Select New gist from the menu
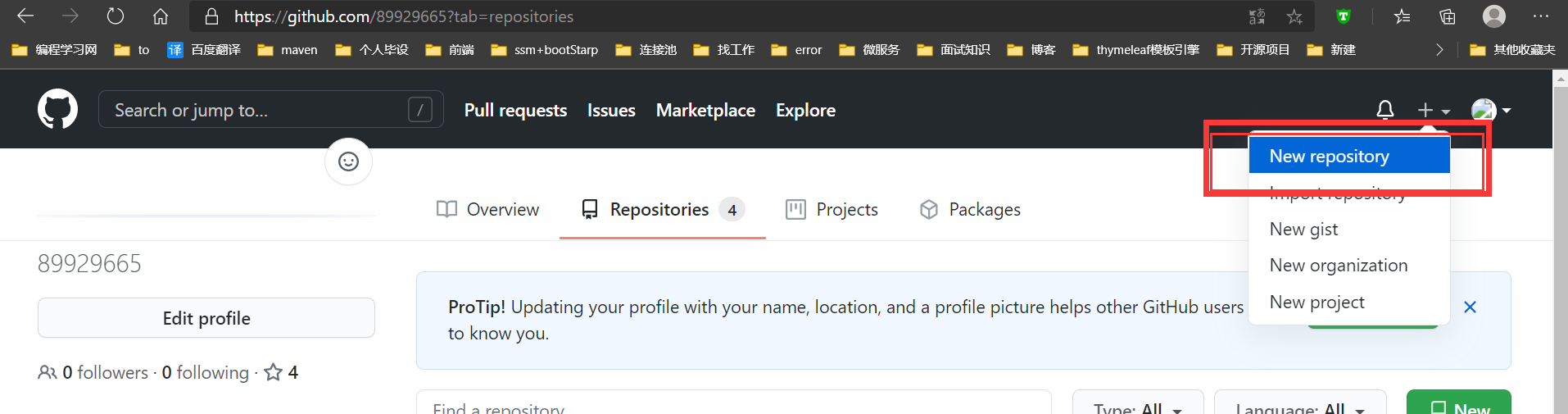The height and width of the screenshot is (414, 1568). [1349, 230]
